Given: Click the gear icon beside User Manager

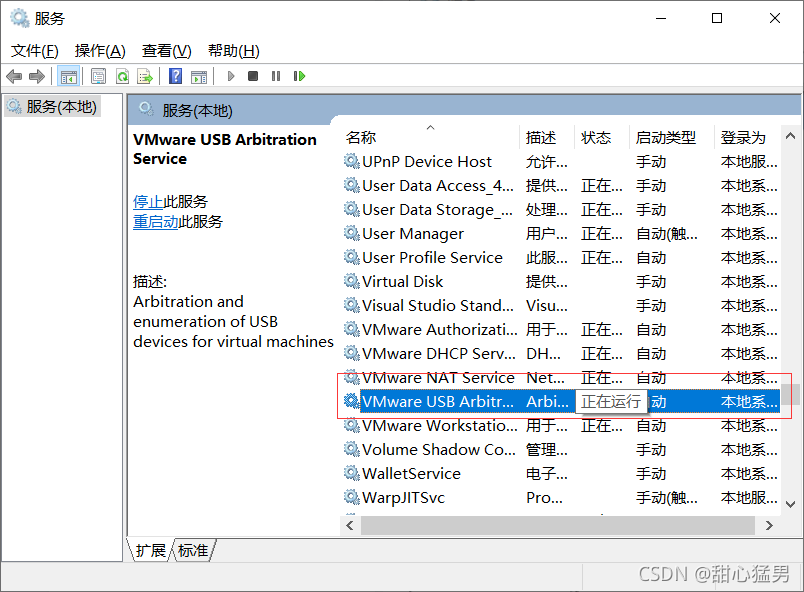Looking at the screenshot, I should (x=351, y=233).
